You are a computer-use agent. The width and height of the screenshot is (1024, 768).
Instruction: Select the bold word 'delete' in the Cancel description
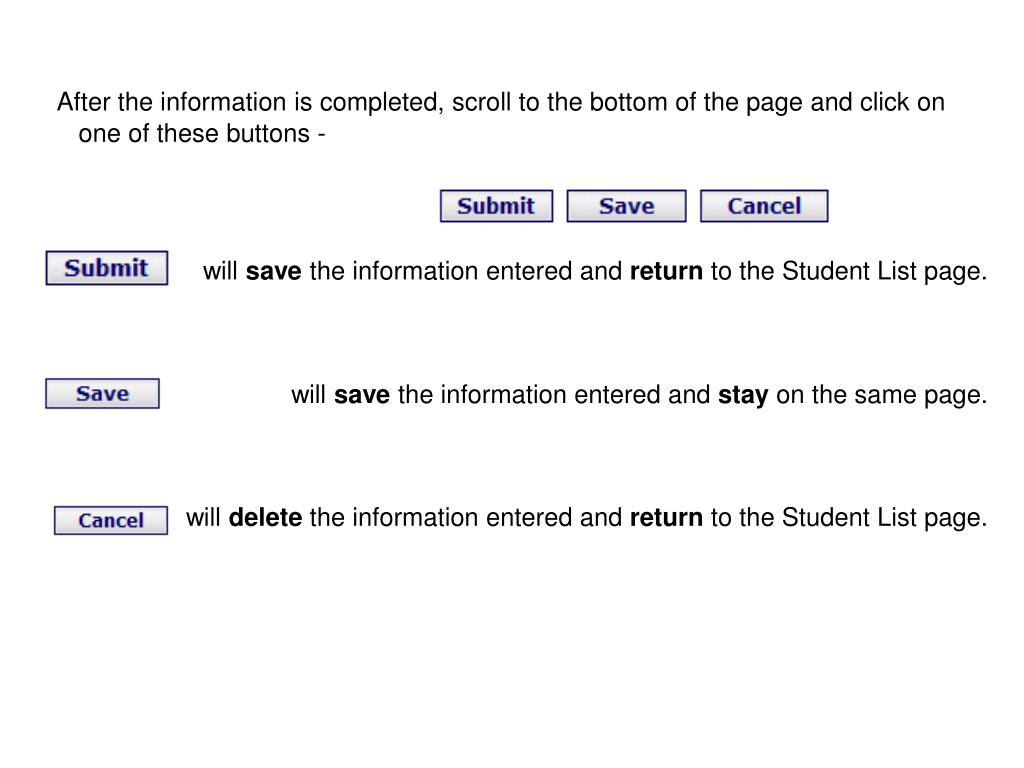click(265, 518)
